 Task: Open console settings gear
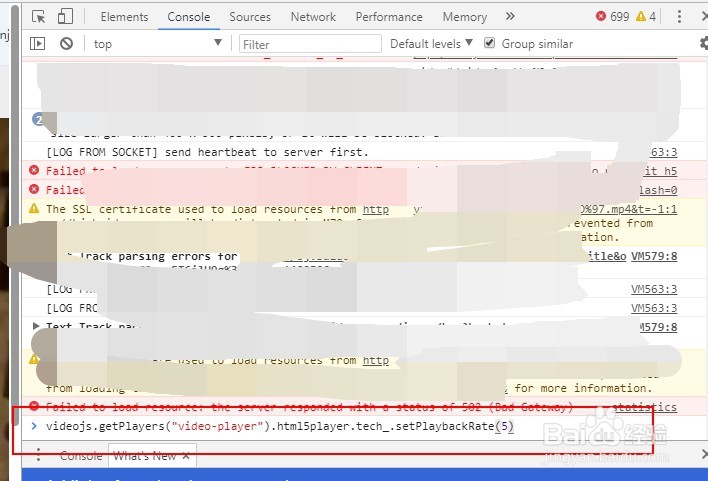click(704, 43)
